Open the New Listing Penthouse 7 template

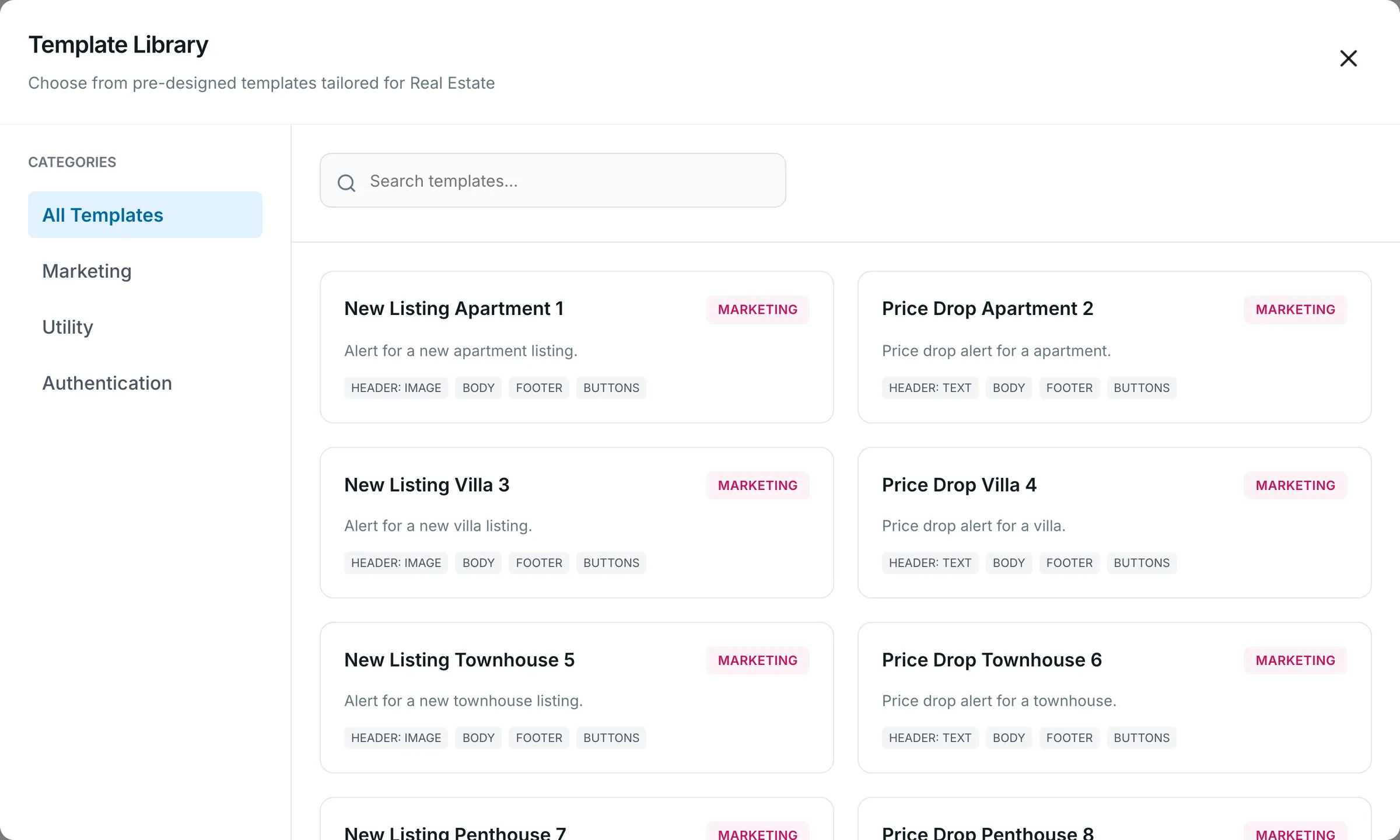pyautogui.click(x=576, y=819)
